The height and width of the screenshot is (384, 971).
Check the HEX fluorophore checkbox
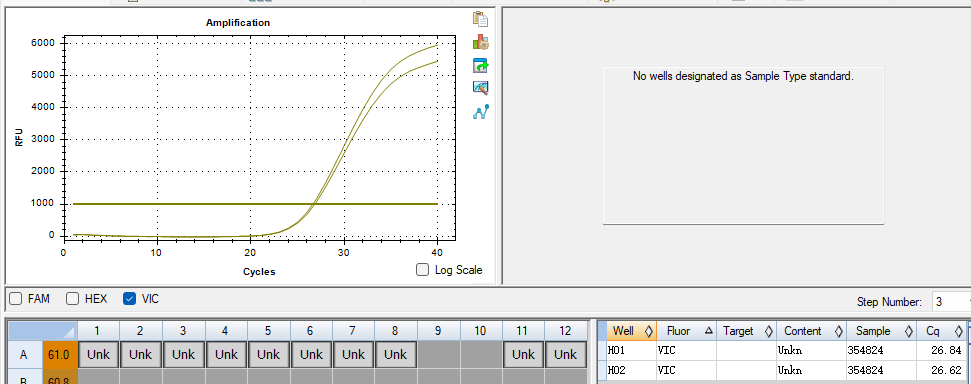[72, 299]
